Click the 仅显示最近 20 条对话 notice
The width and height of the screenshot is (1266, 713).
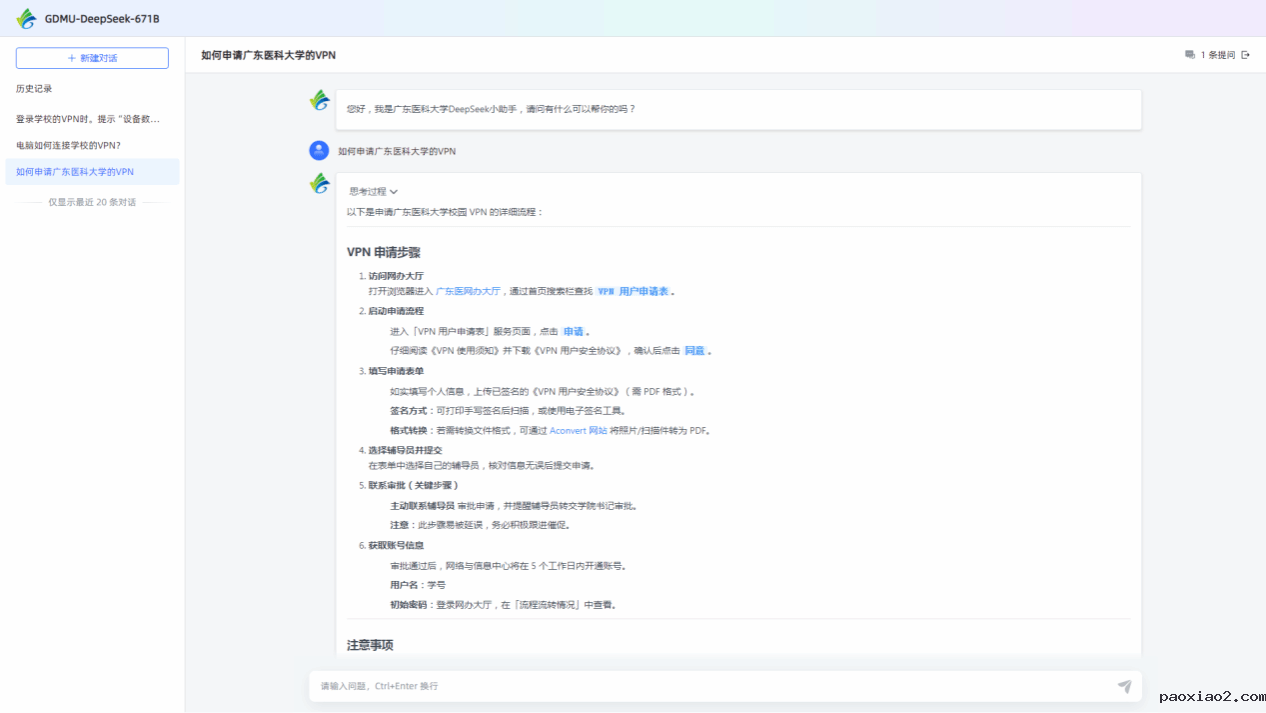[92, 202]
